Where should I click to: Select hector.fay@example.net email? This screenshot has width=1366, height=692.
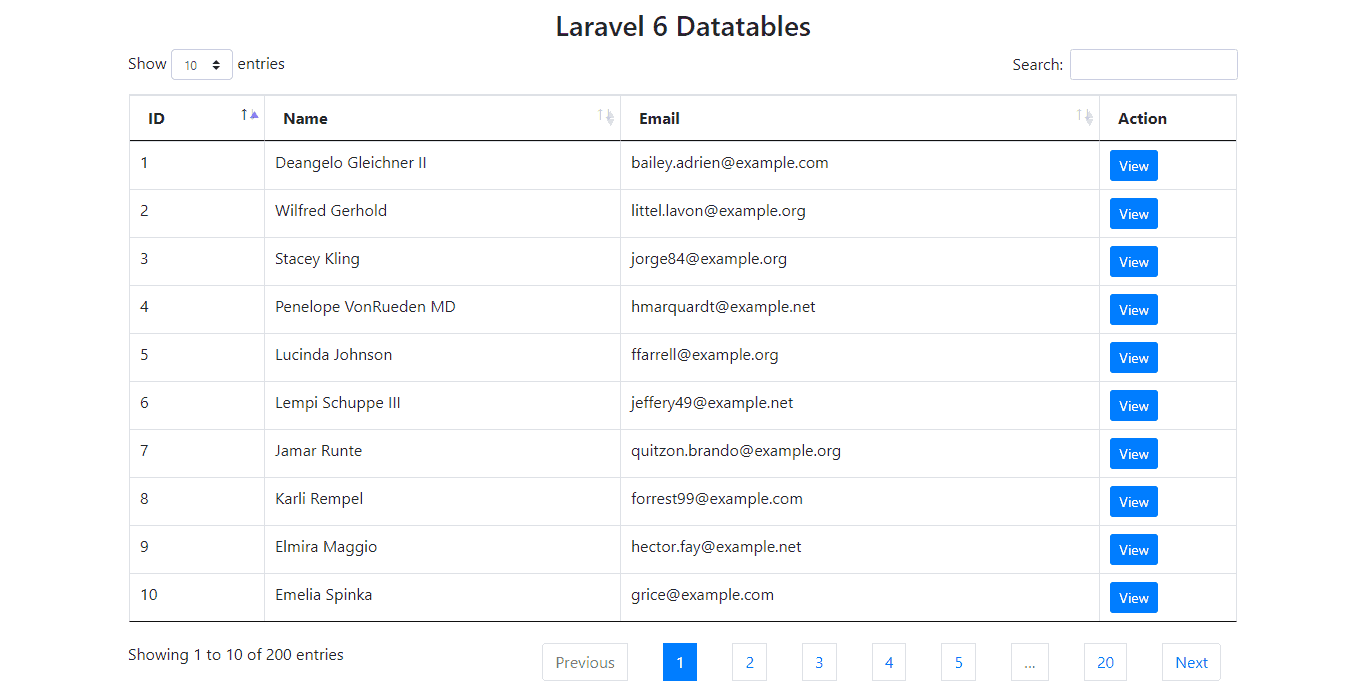[x=716, y=546]
